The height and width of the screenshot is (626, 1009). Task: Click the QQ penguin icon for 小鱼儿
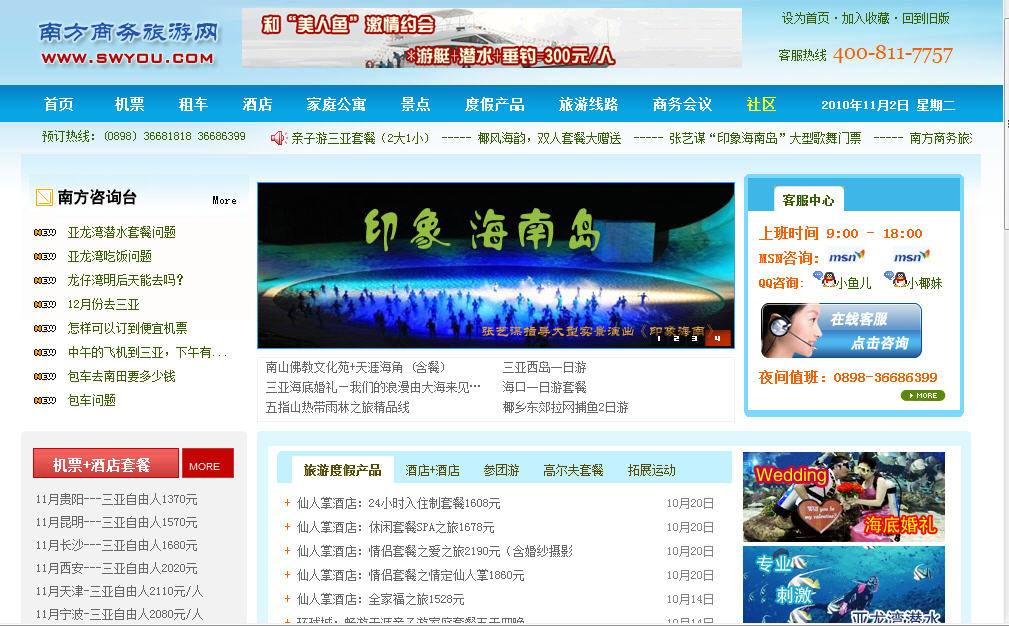point(828,281)
